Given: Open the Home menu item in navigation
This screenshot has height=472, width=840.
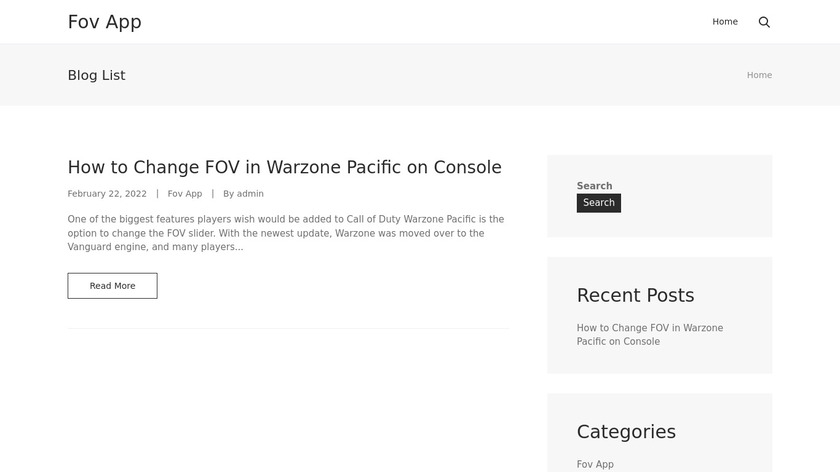Looking at the screenshot, I should (725, 22).
